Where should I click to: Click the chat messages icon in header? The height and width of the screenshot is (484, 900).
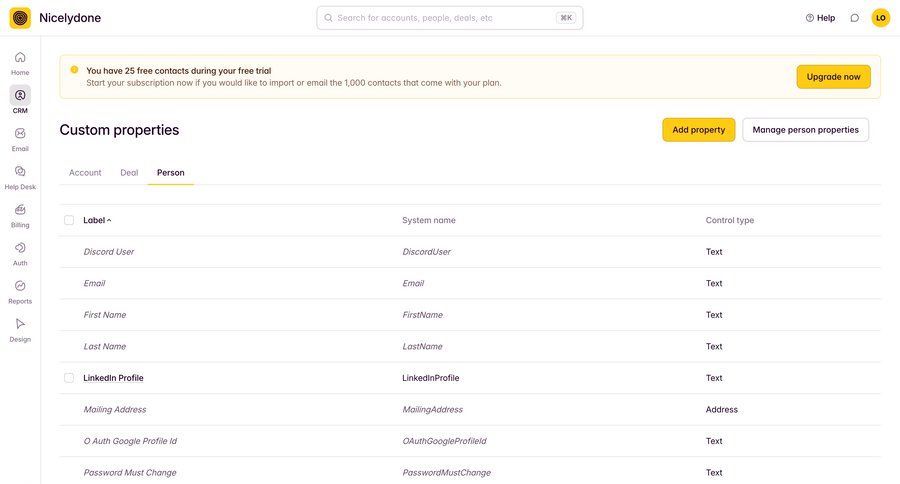tap(854, 18)
